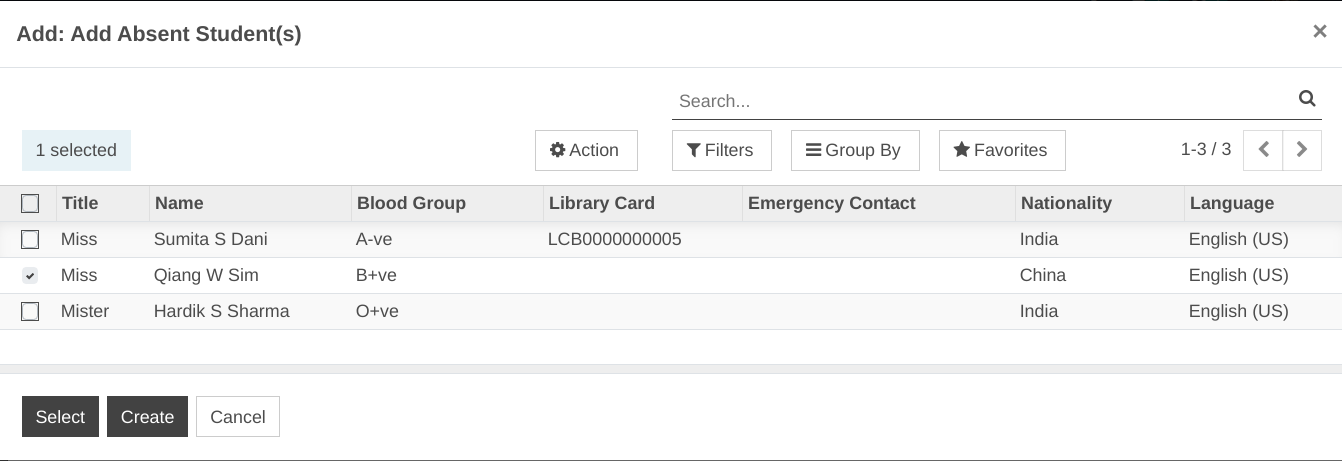Click the search magnifier icon
Viewport: 1342px width, 461px height.
(x=1306, y=99)
